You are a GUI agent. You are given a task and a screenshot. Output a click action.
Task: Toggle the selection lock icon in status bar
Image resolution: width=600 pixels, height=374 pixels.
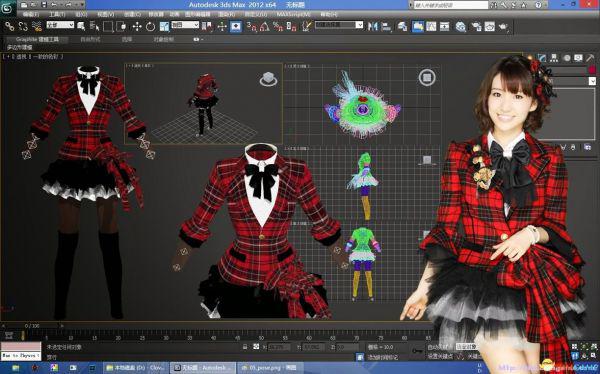[x=245, y=347]
